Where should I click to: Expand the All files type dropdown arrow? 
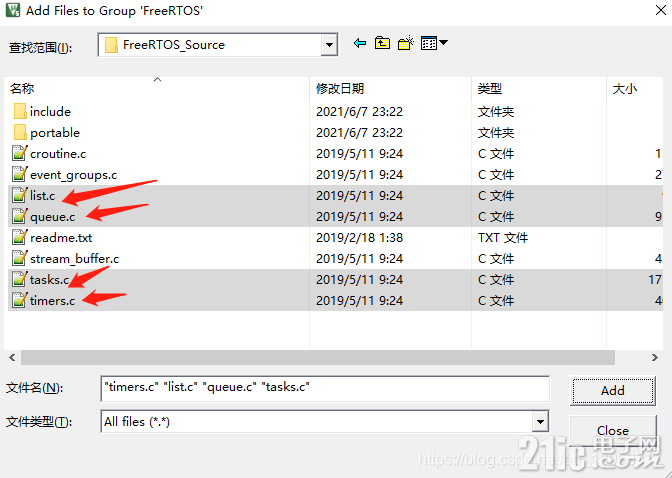point(540,422)
